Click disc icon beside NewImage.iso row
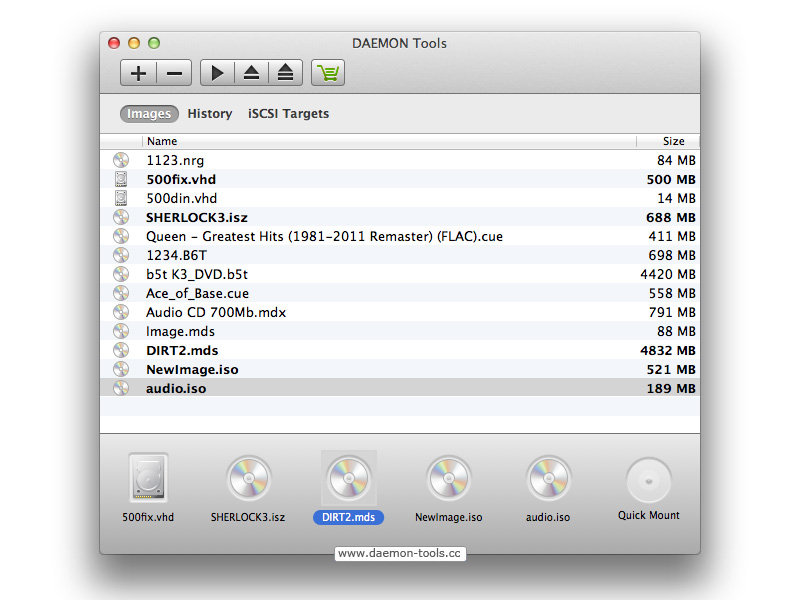 pos(121,369)
